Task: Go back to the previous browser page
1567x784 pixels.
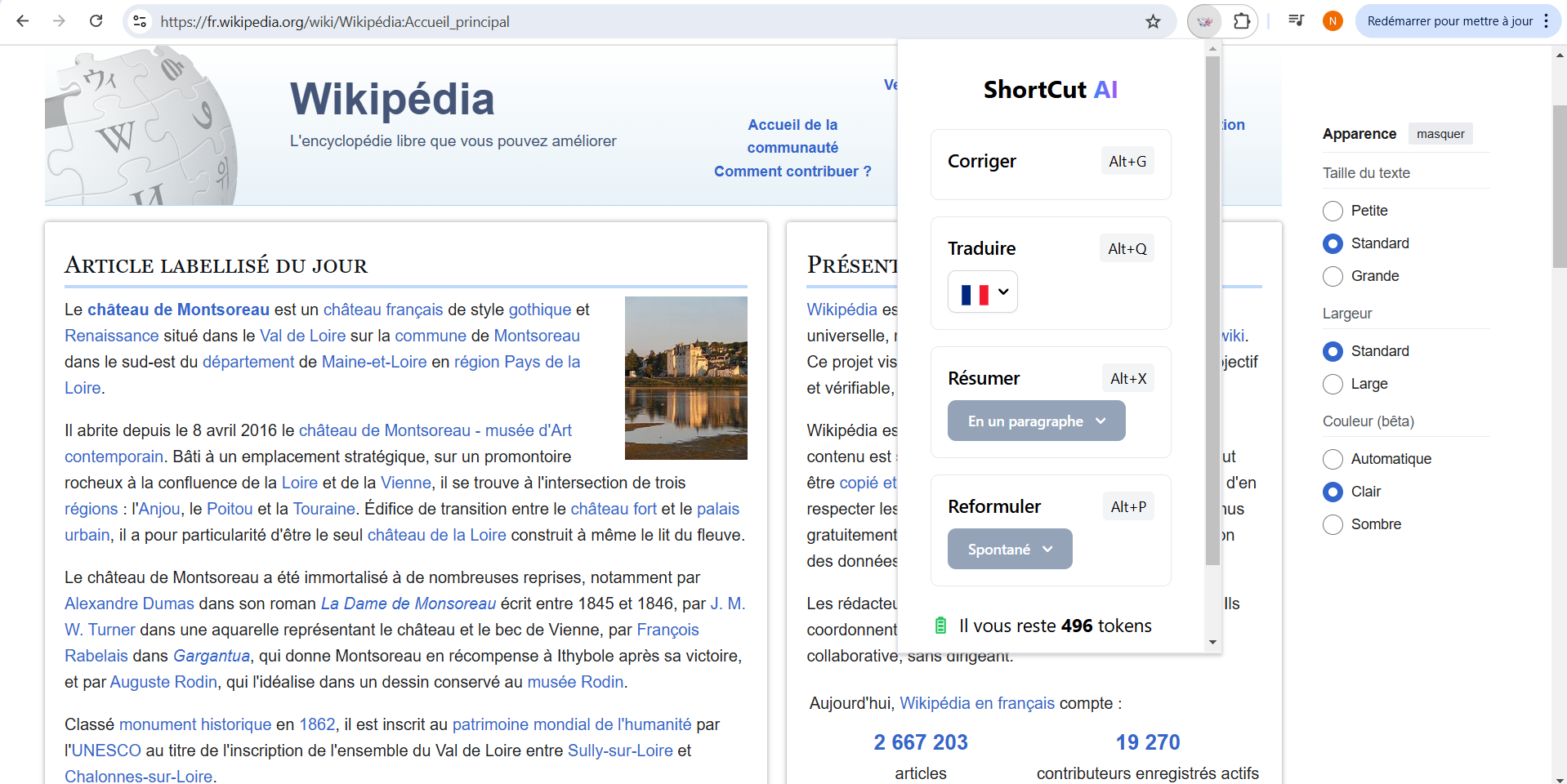Action: pyautogui.click(x=23, y=21)
